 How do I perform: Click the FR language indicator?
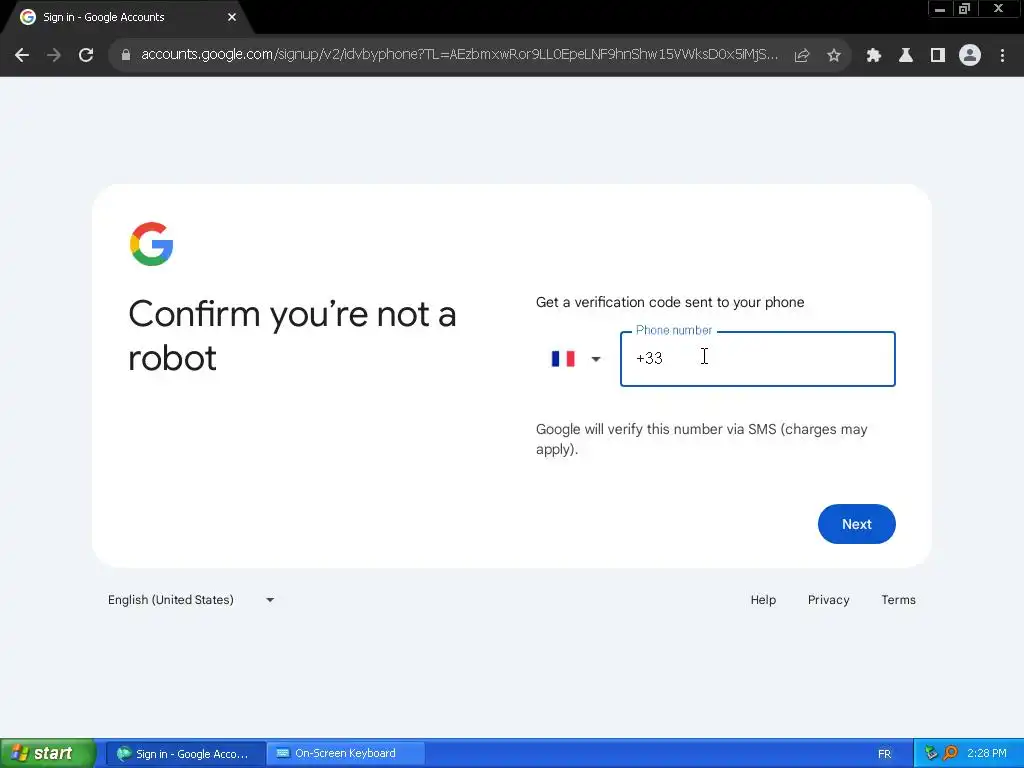(884, 754)
